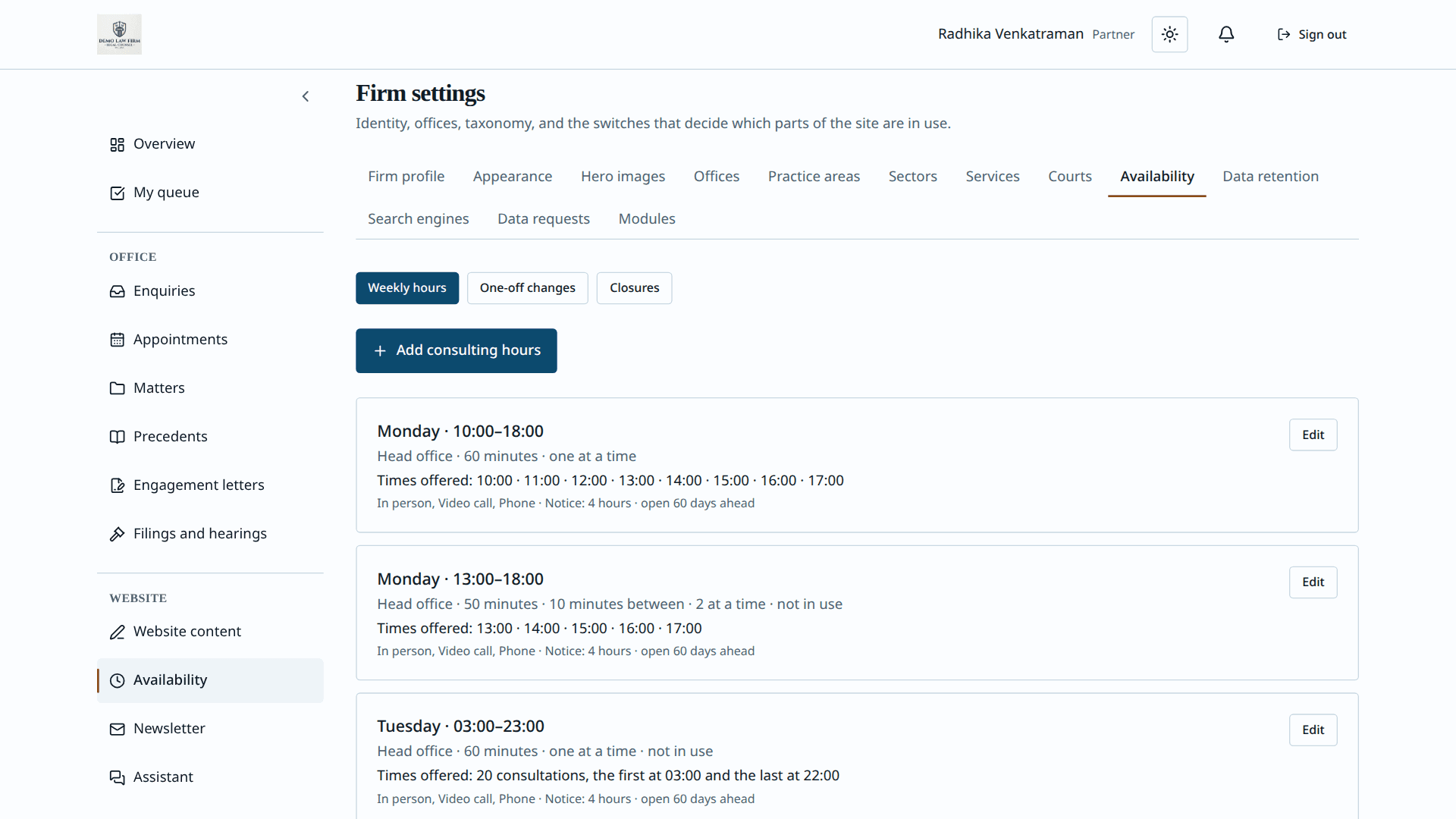The height and width of the screenshot is (819, 1456).
Task: Open the Hero images tab
Action: point(623,176)
